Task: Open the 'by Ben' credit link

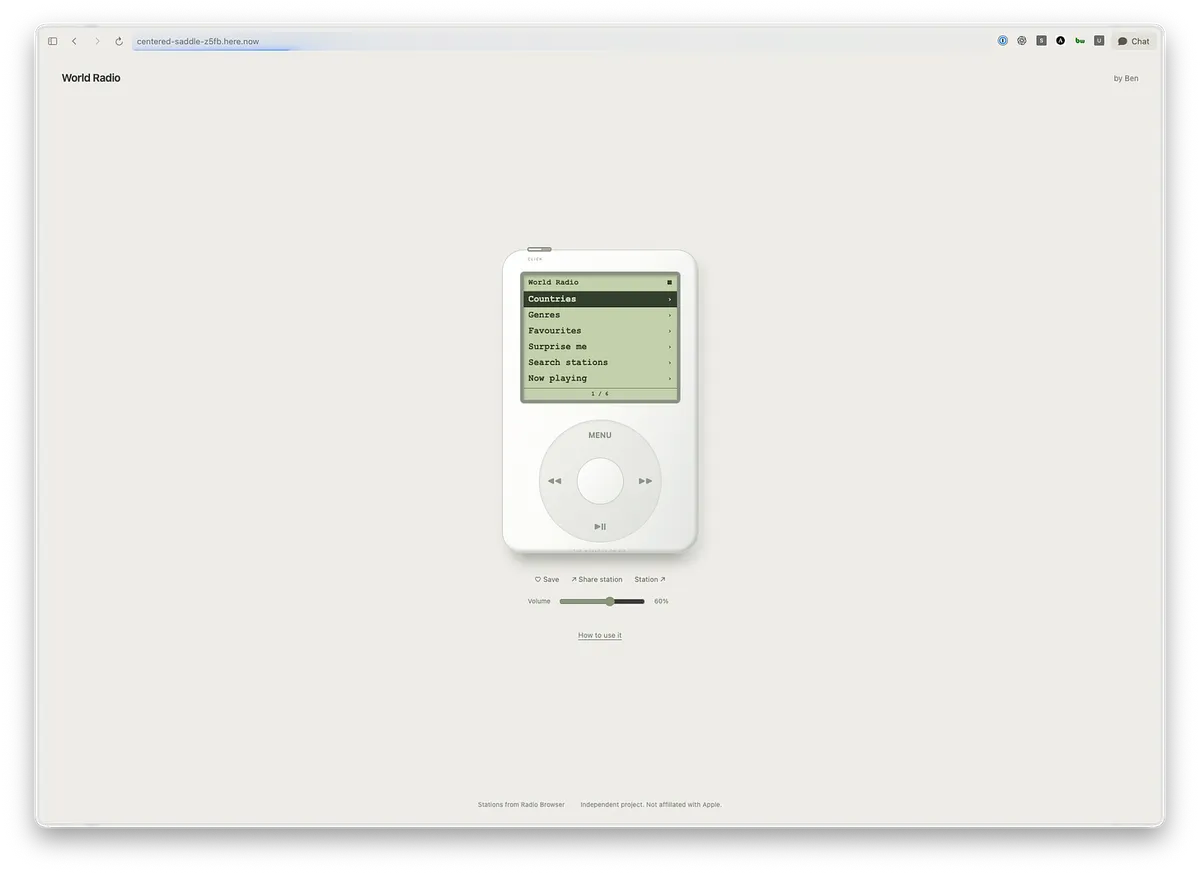Action: click(1126, 78)
